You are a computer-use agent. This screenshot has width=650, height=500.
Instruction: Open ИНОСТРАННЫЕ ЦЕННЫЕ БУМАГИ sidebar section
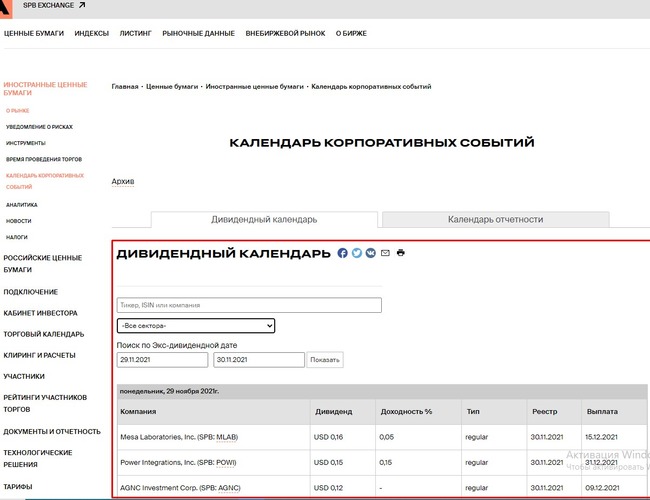(x=45, y=89)
